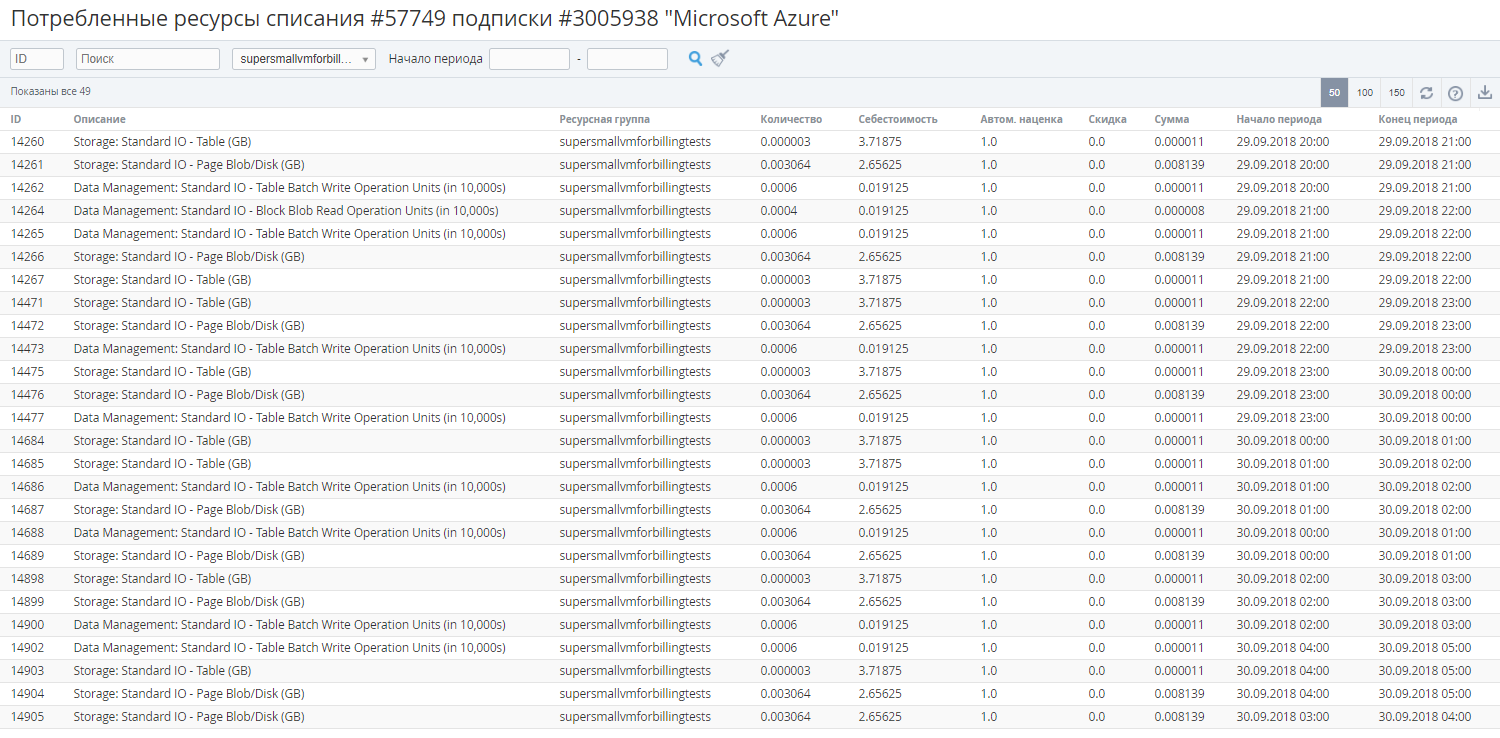The image size is (1500, 738).
Task: Select the ID cell 14902
Action: [27, 648]
